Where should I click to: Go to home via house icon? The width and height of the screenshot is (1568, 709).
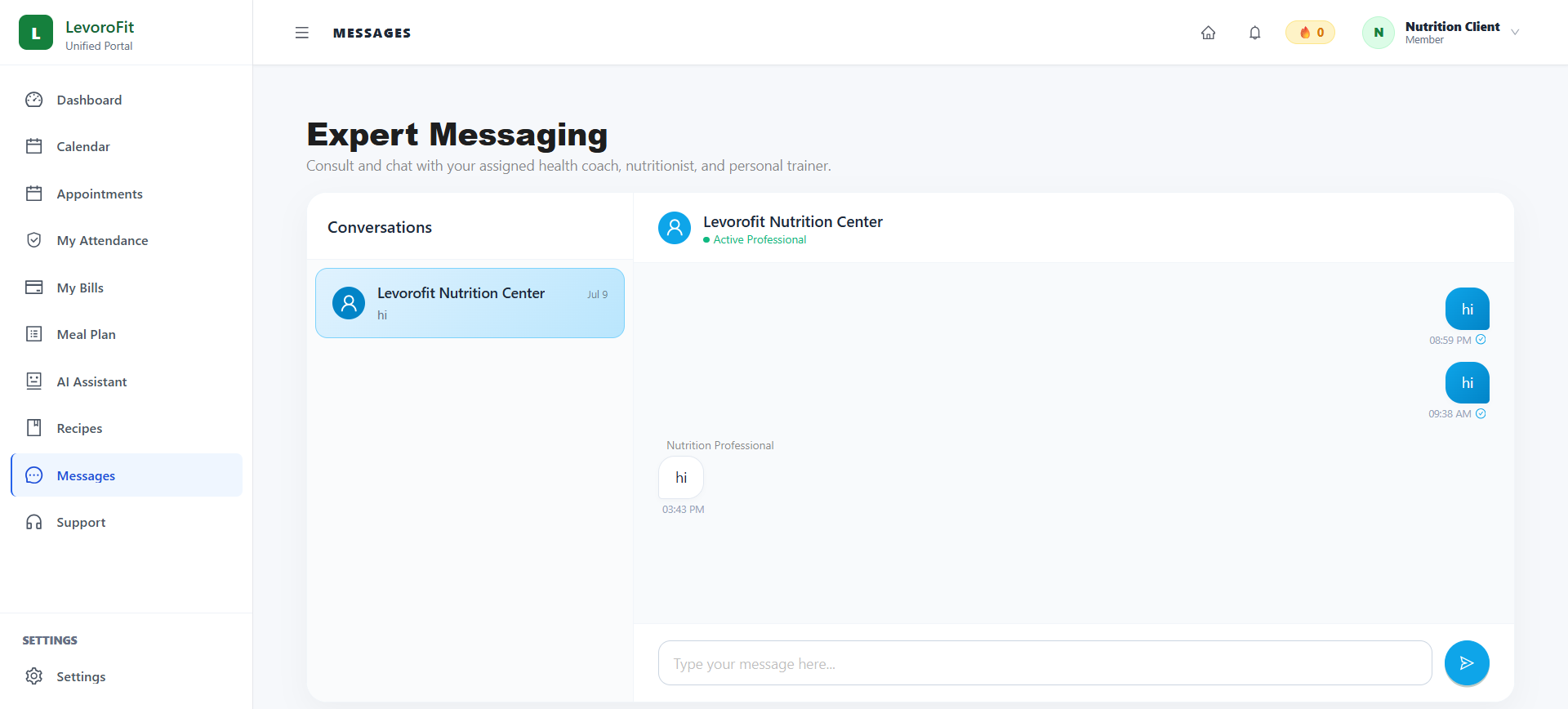click(1209, 33)
